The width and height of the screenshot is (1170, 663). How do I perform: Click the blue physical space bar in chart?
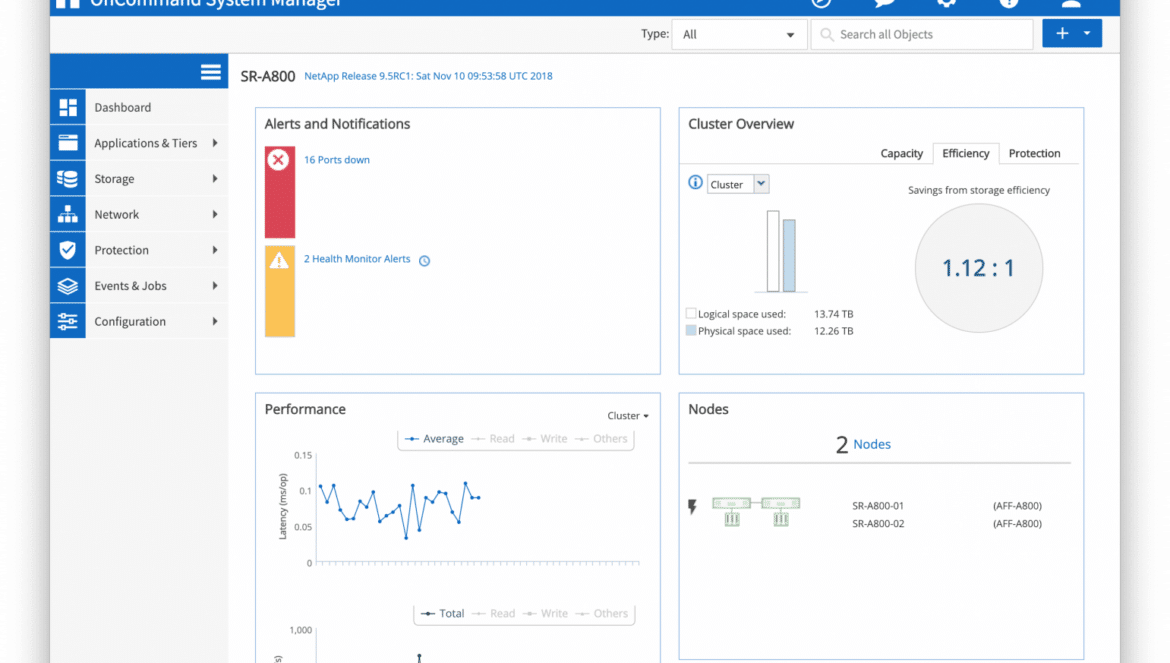[x=789, y=256]
